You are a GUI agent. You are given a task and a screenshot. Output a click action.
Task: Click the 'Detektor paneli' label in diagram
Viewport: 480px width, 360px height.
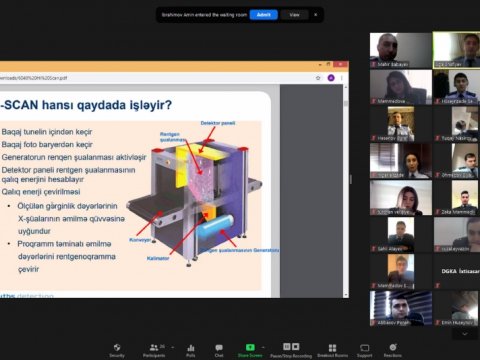[x=218, y=123]
